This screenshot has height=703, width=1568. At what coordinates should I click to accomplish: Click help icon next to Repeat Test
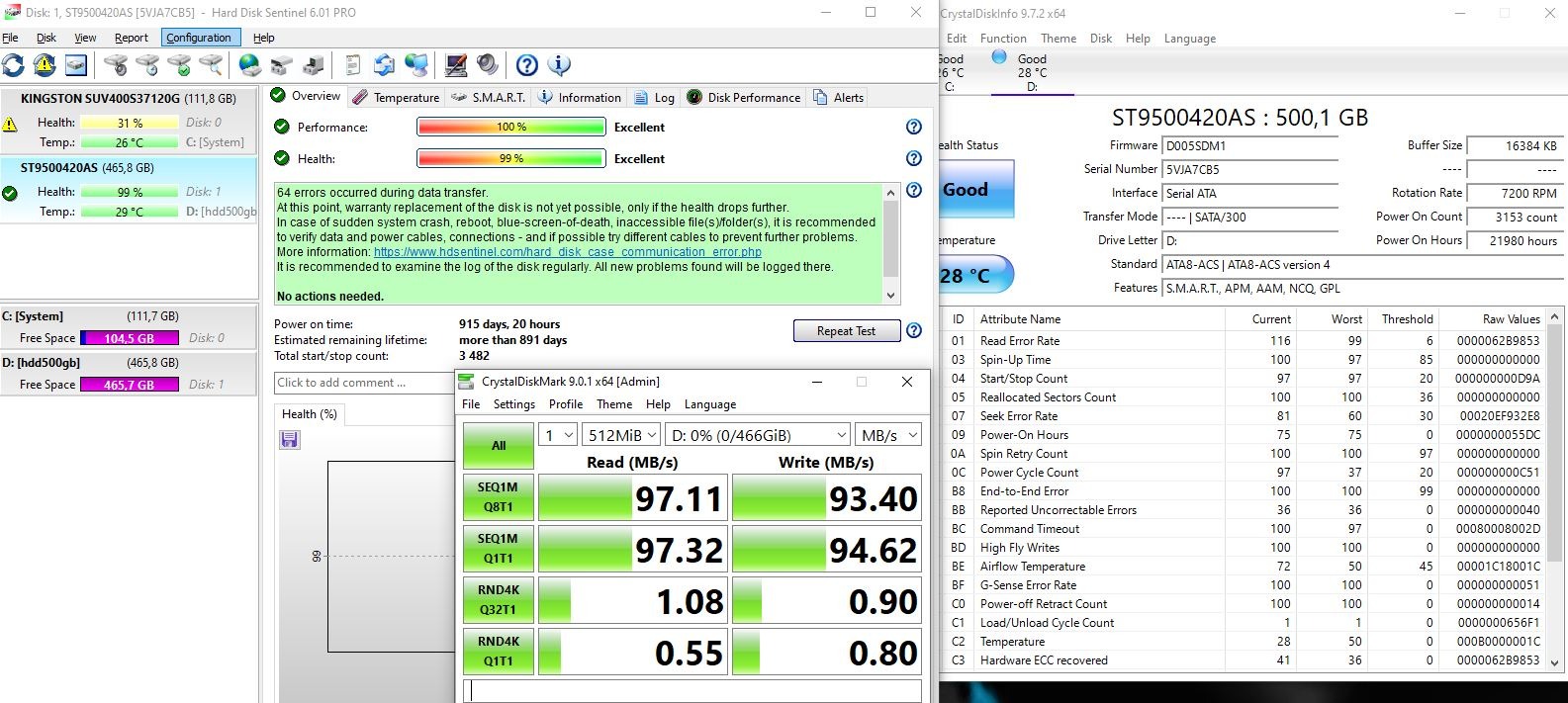coord(914,330)
